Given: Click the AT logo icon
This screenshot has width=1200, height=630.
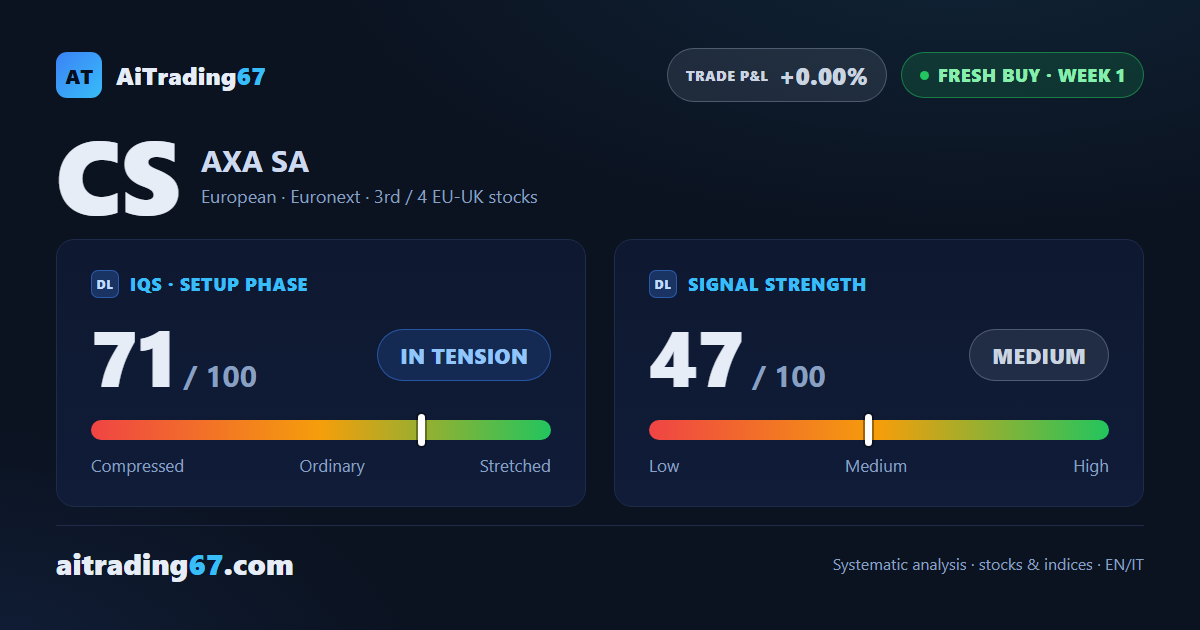Looking at the screenshot, I should click(x=79, y=75).
